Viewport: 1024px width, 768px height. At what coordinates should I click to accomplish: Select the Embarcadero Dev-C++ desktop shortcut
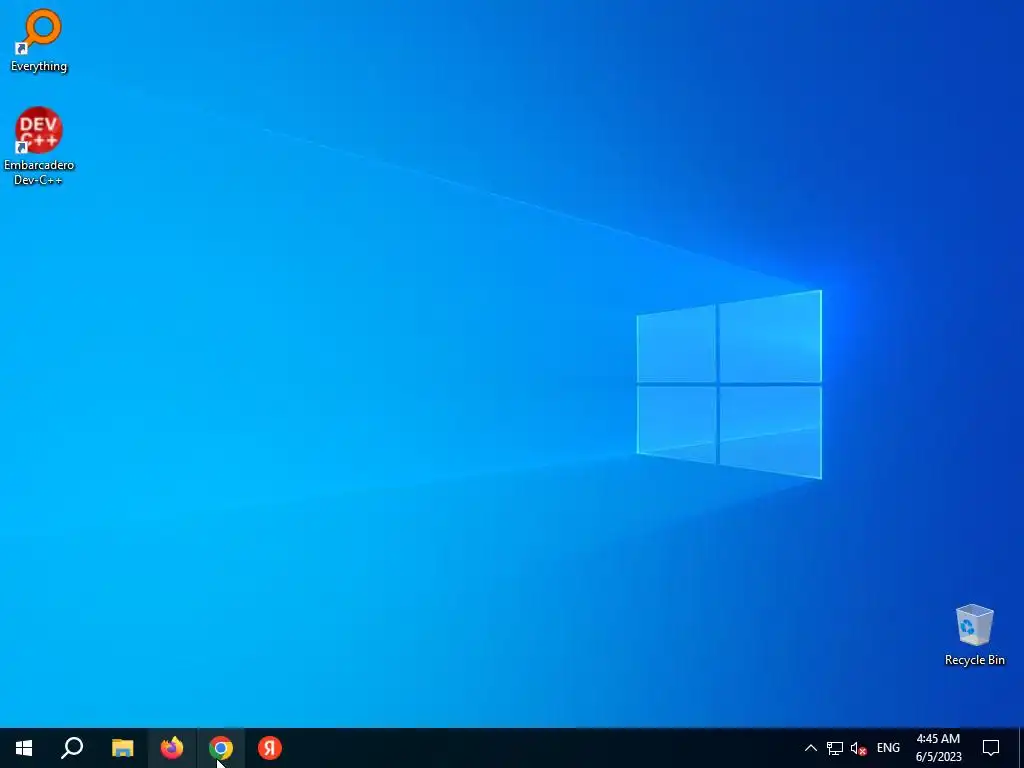click(x=39, y=146)
